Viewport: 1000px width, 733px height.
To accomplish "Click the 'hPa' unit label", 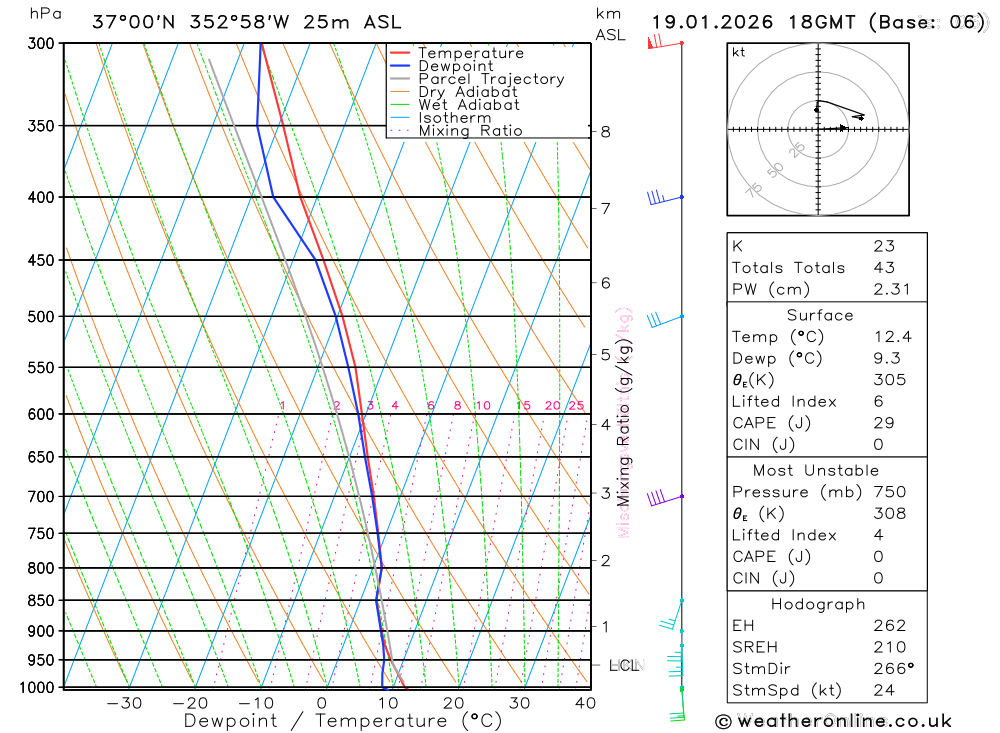I will coord(46,14).
